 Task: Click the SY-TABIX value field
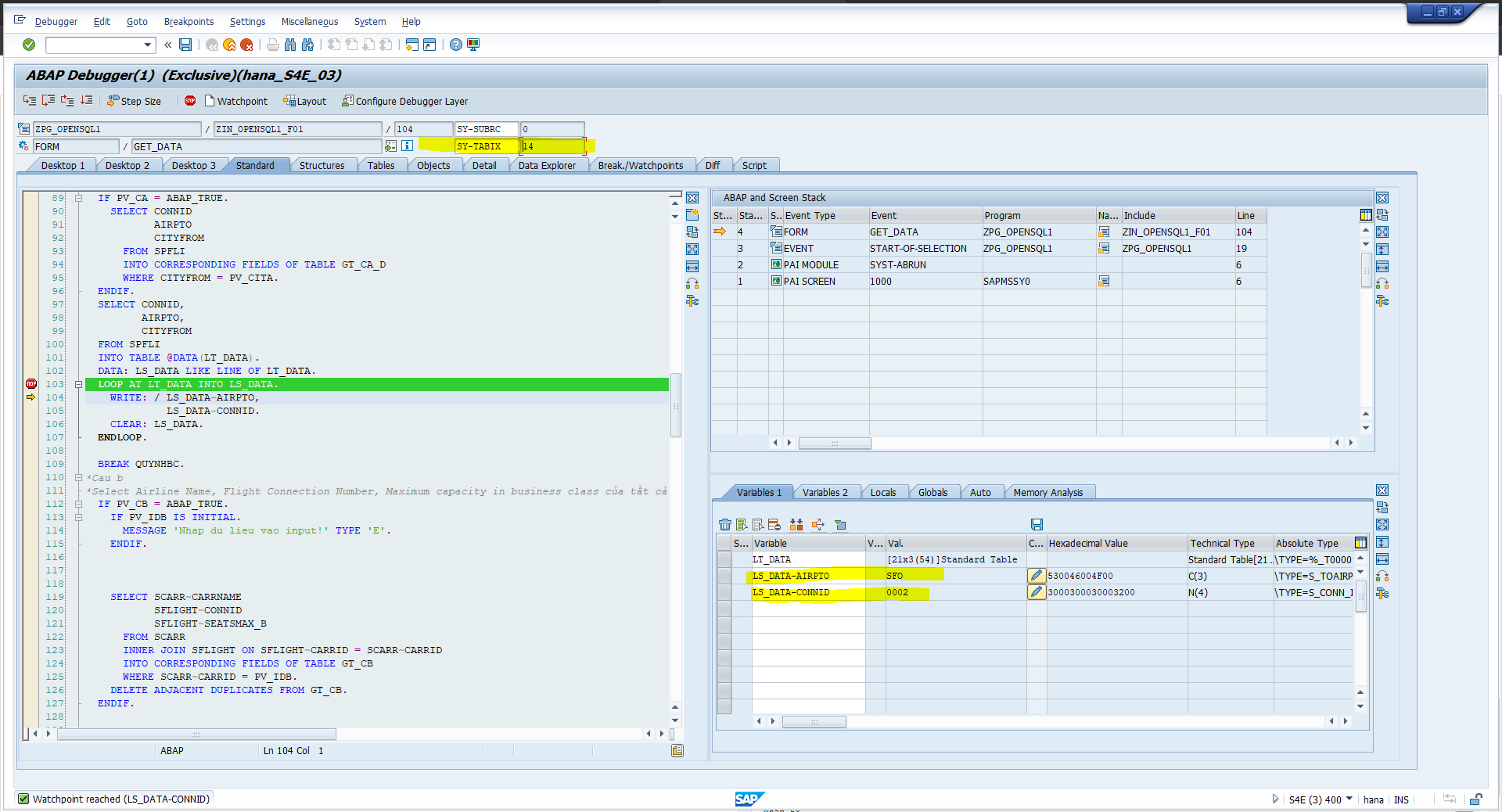[552, 146]
